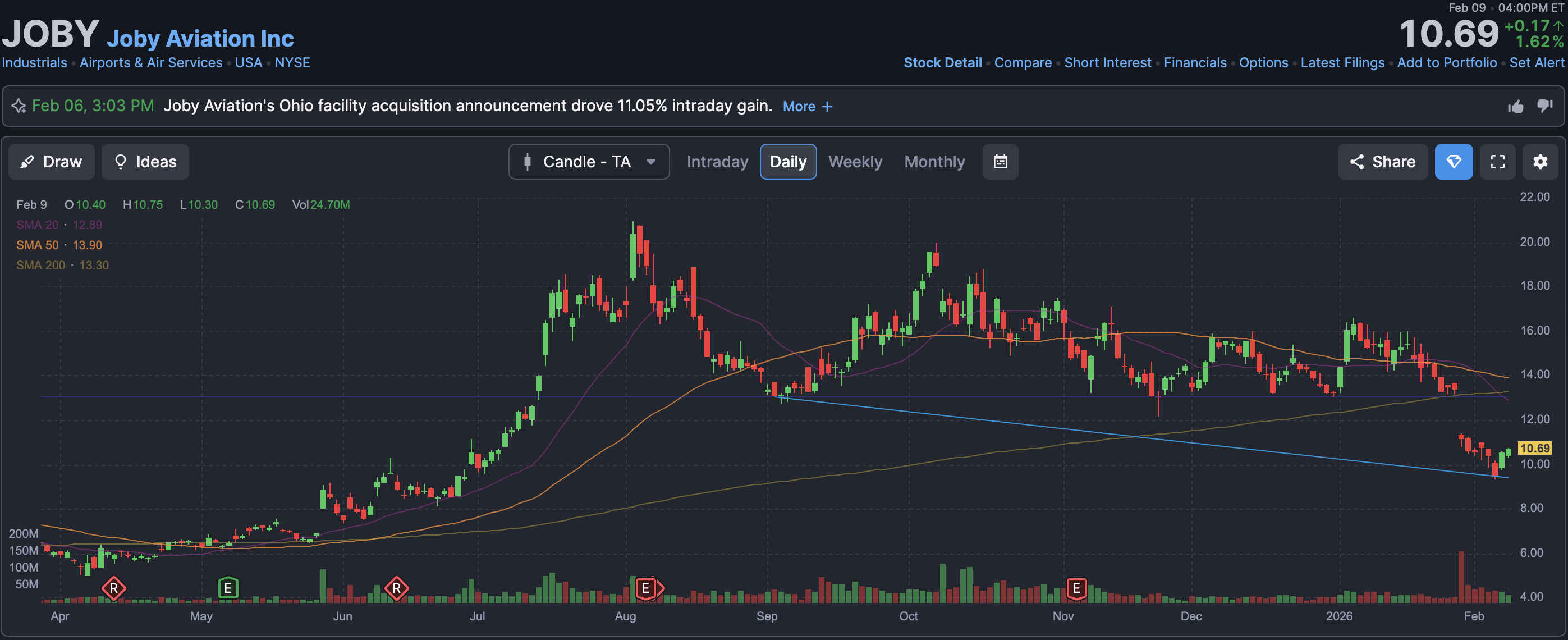Image resolution: width=1568 pixels, height=640 pixels.
Task: Open the Financials tab
Action: 1194,63
